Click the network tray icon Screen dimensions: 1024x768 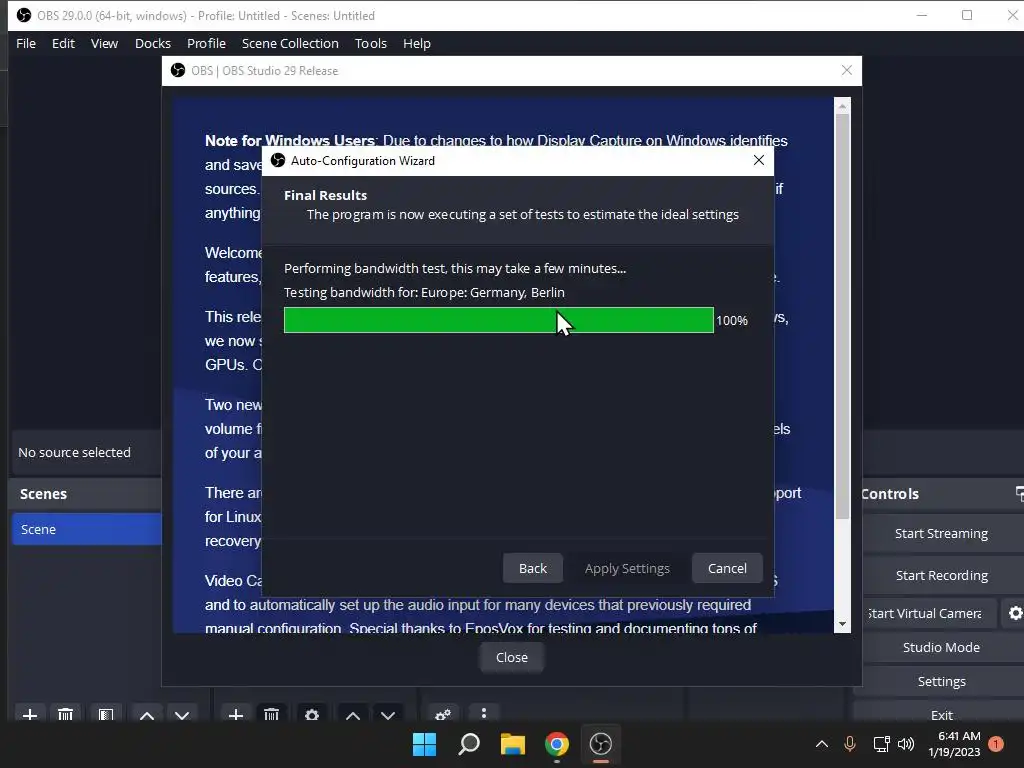[881, 744]
